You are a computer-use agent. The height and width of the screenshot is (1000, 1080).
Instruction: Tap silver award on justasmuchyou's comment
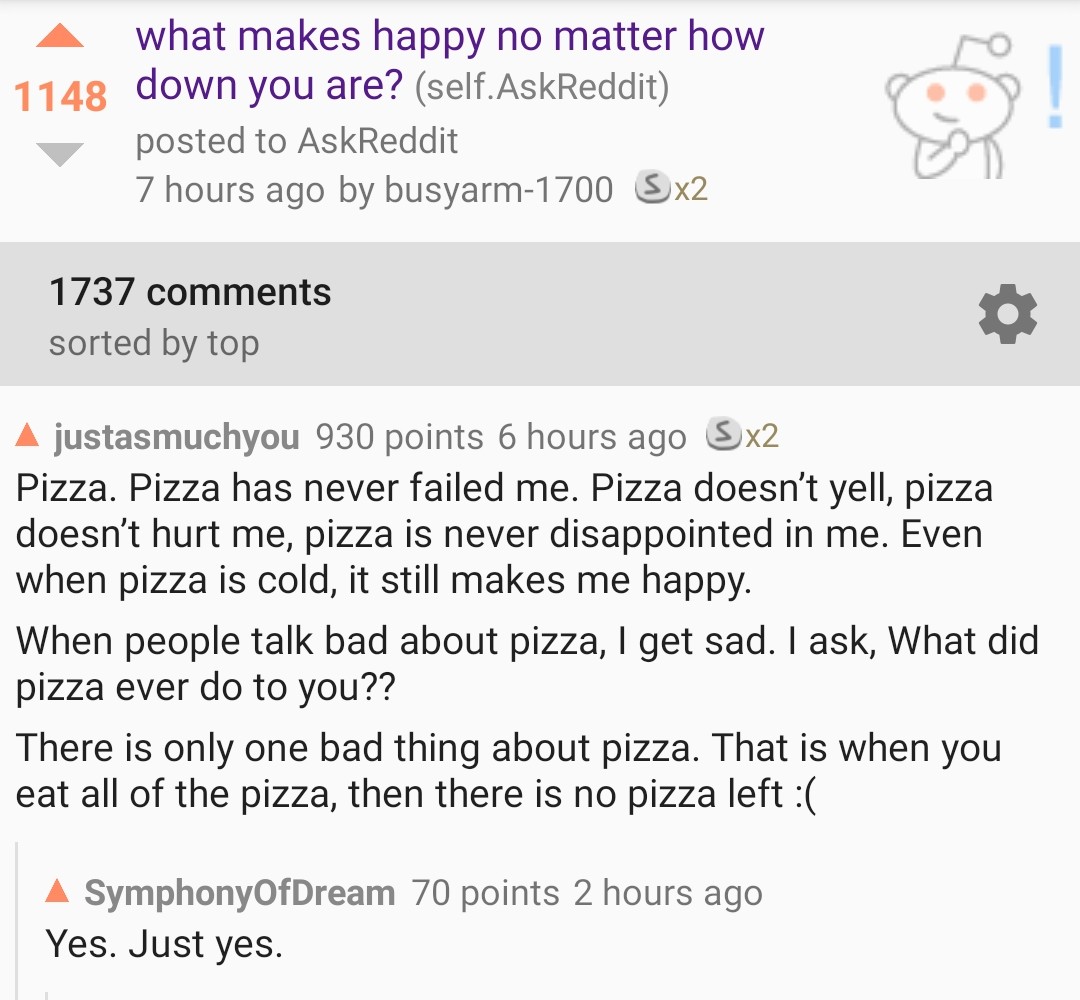point(723,436)
